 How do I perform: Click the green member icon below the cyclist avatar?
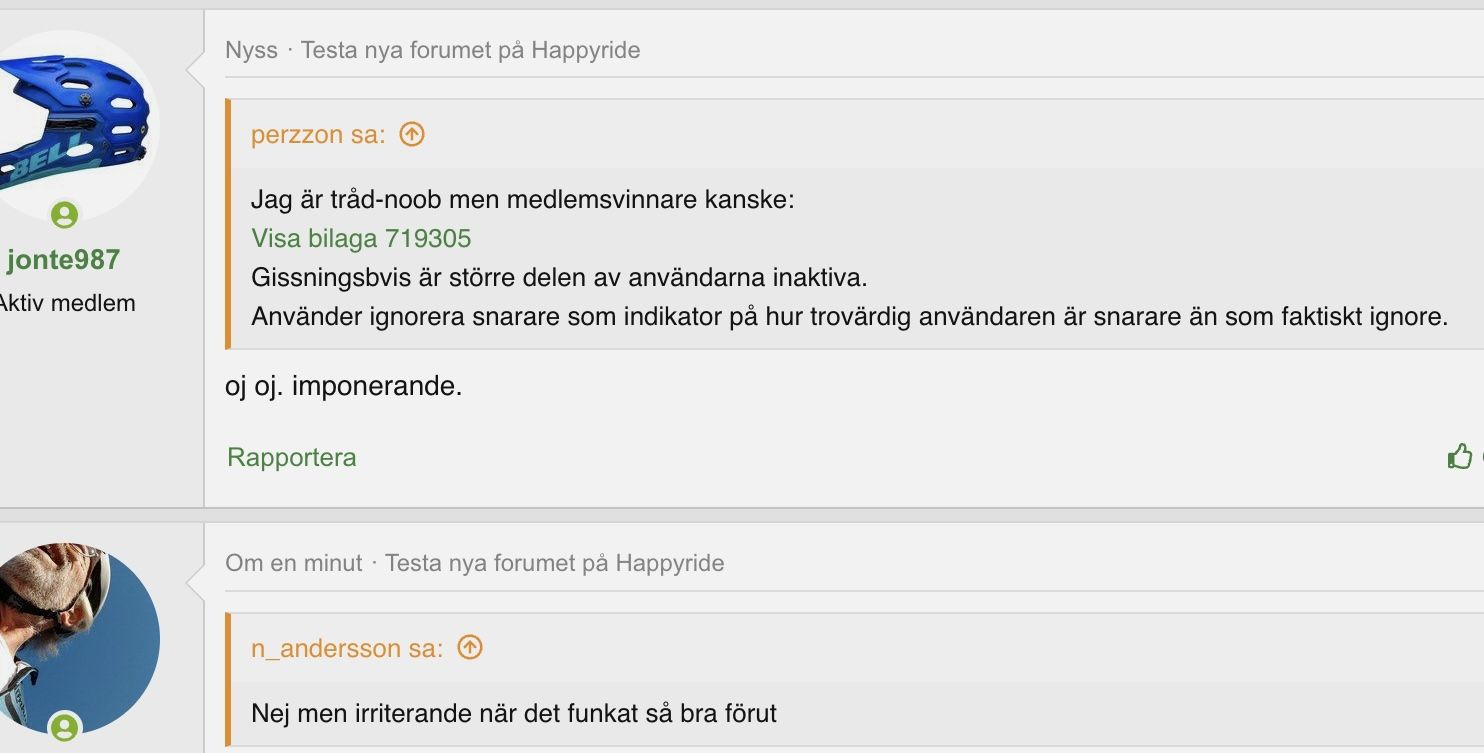point(65,728)
